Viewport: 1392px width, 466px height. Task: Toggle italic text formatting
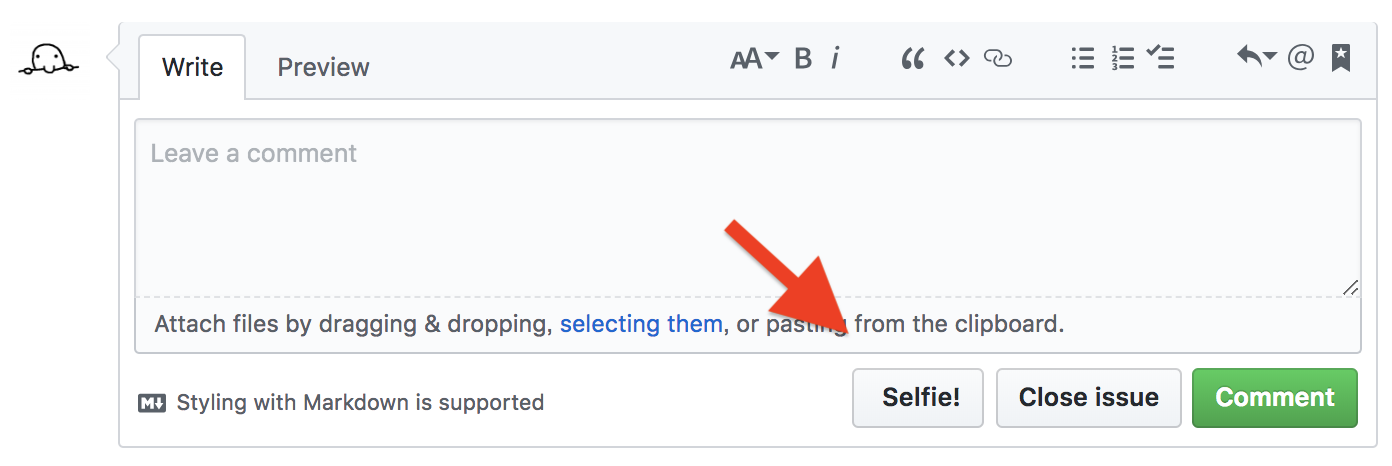pyautogui.click(x=835, y=59)
